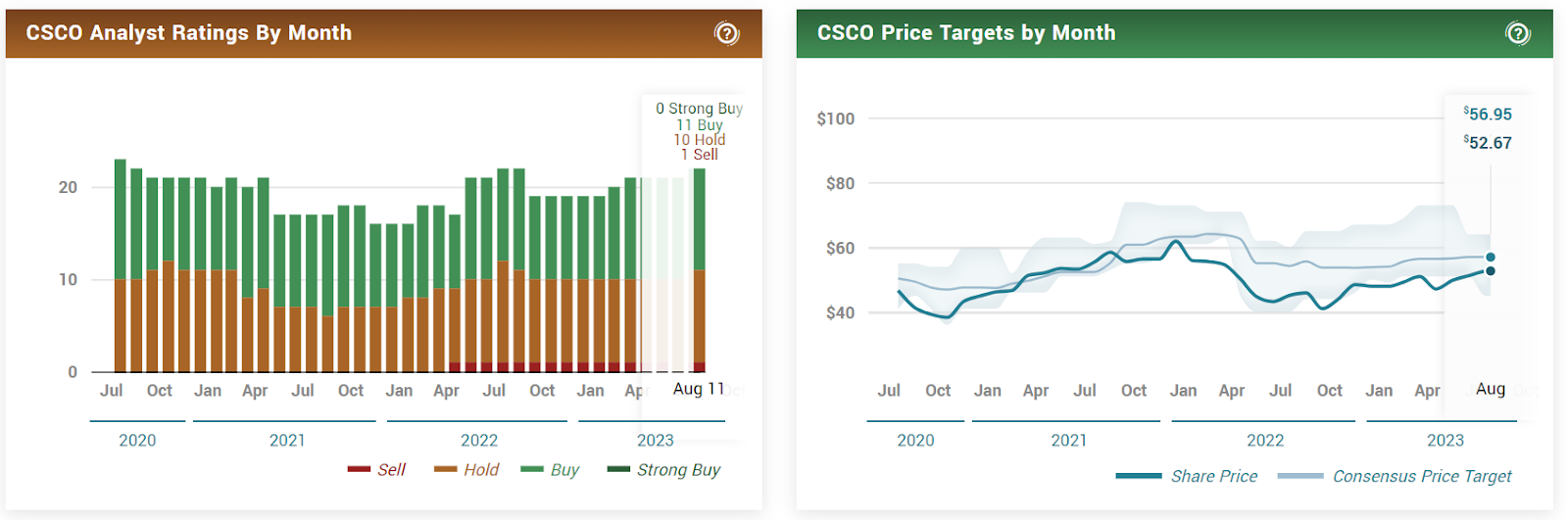
Task: Click the 2022 year label under price chart
Action: 1265,441
